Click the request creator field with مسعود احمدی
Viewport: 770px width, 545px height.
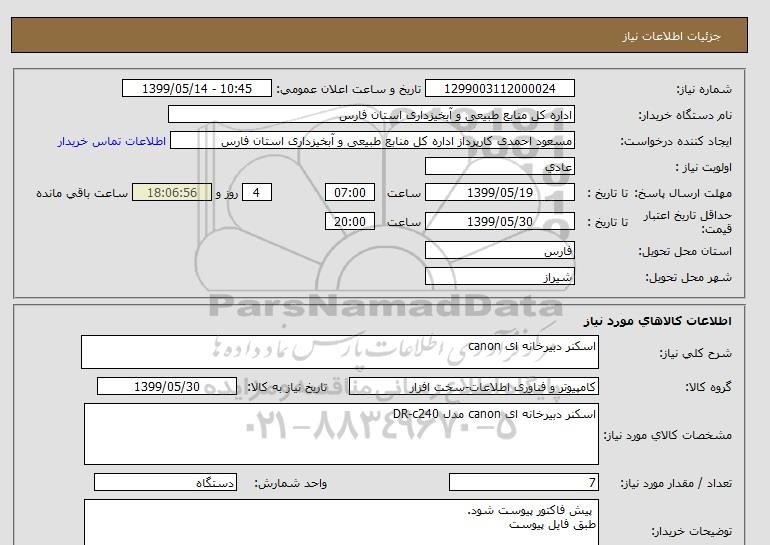(372, 141)
